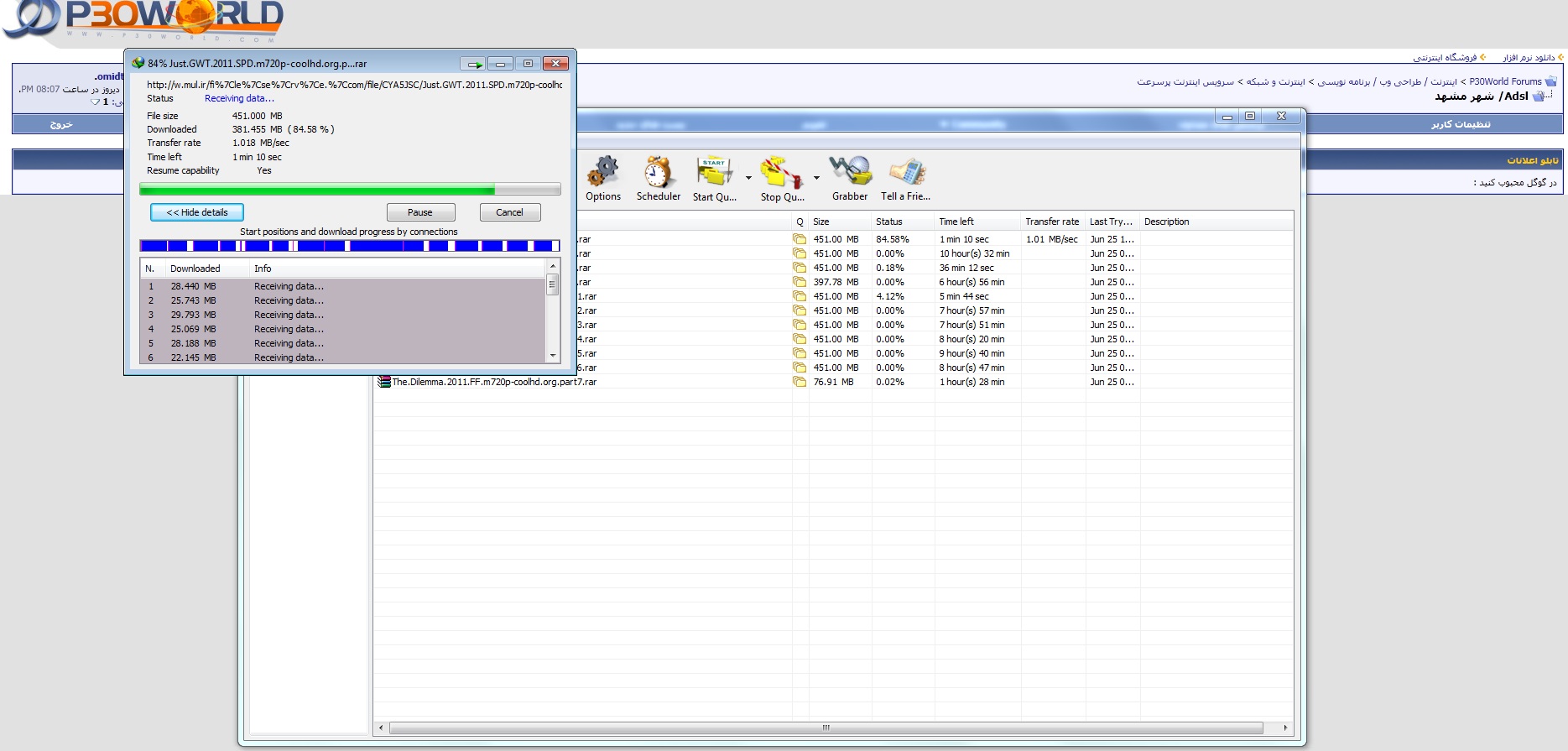Click queue icon in 7 hour(s) 51 min row
Screen dimensions: 1568x751
click(800, 325)
